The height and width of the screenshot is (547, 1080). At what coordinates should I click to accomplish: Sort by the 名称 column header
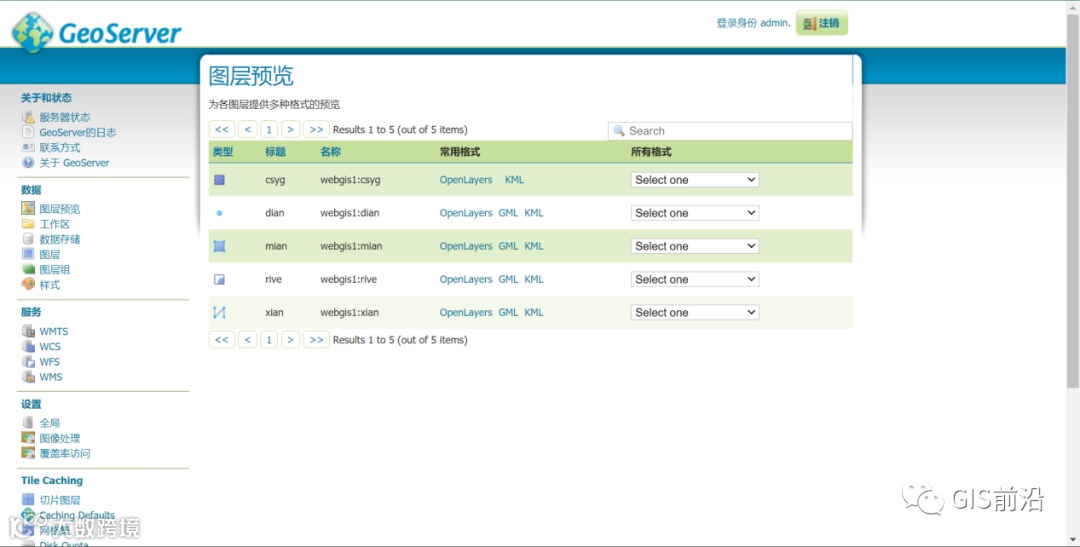tap(331, 152)
